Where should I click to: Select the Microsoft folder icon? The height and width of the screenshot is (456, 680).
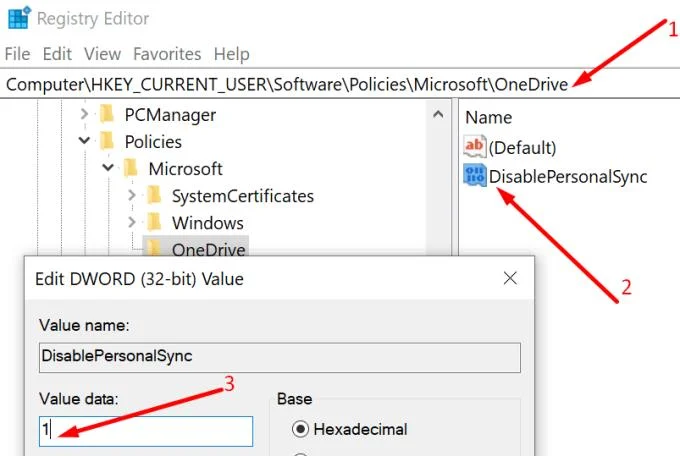click(131, 168)
